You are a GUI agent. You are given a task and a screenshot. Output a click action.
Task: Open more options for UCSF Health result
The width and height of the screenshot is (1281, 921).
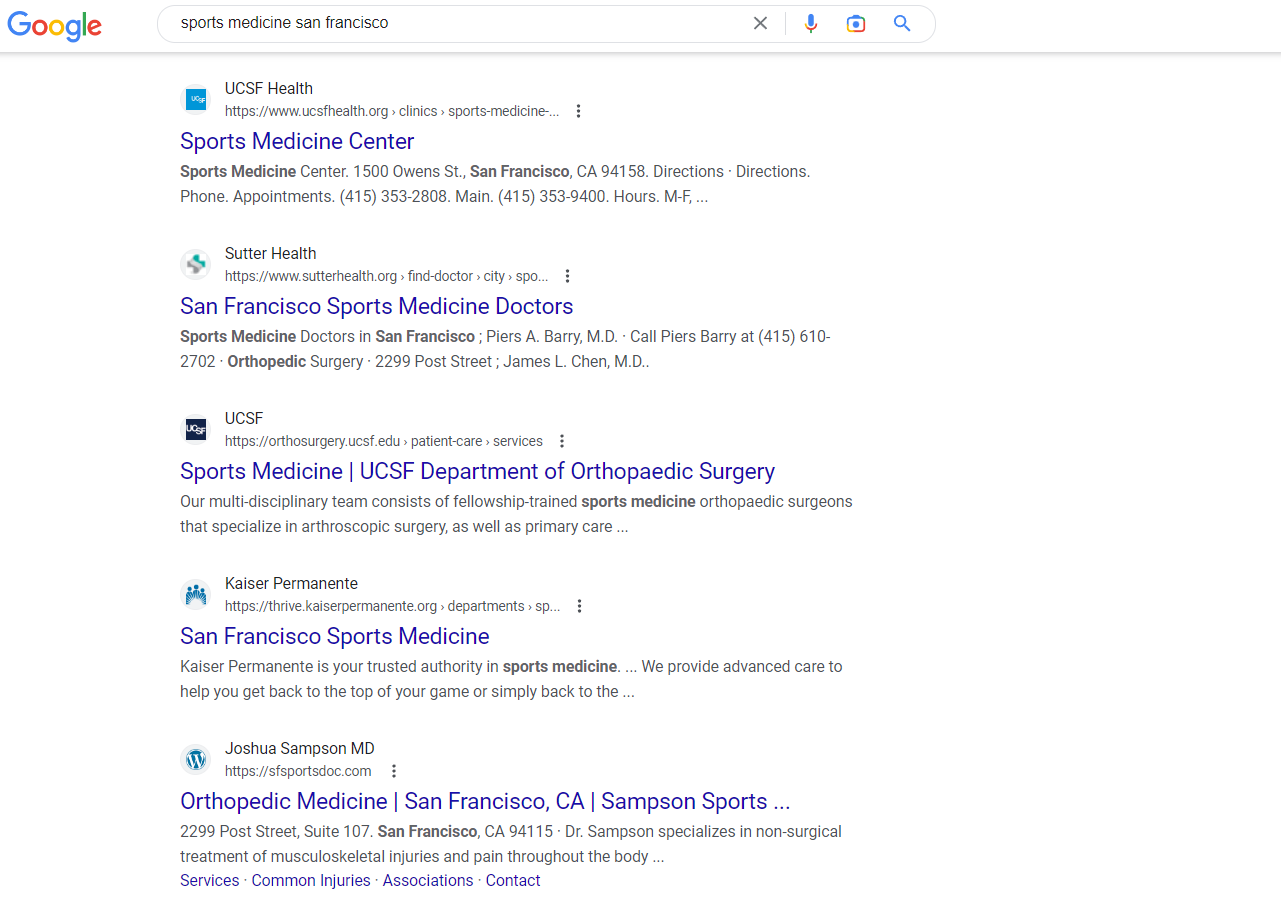pos(578,111)
